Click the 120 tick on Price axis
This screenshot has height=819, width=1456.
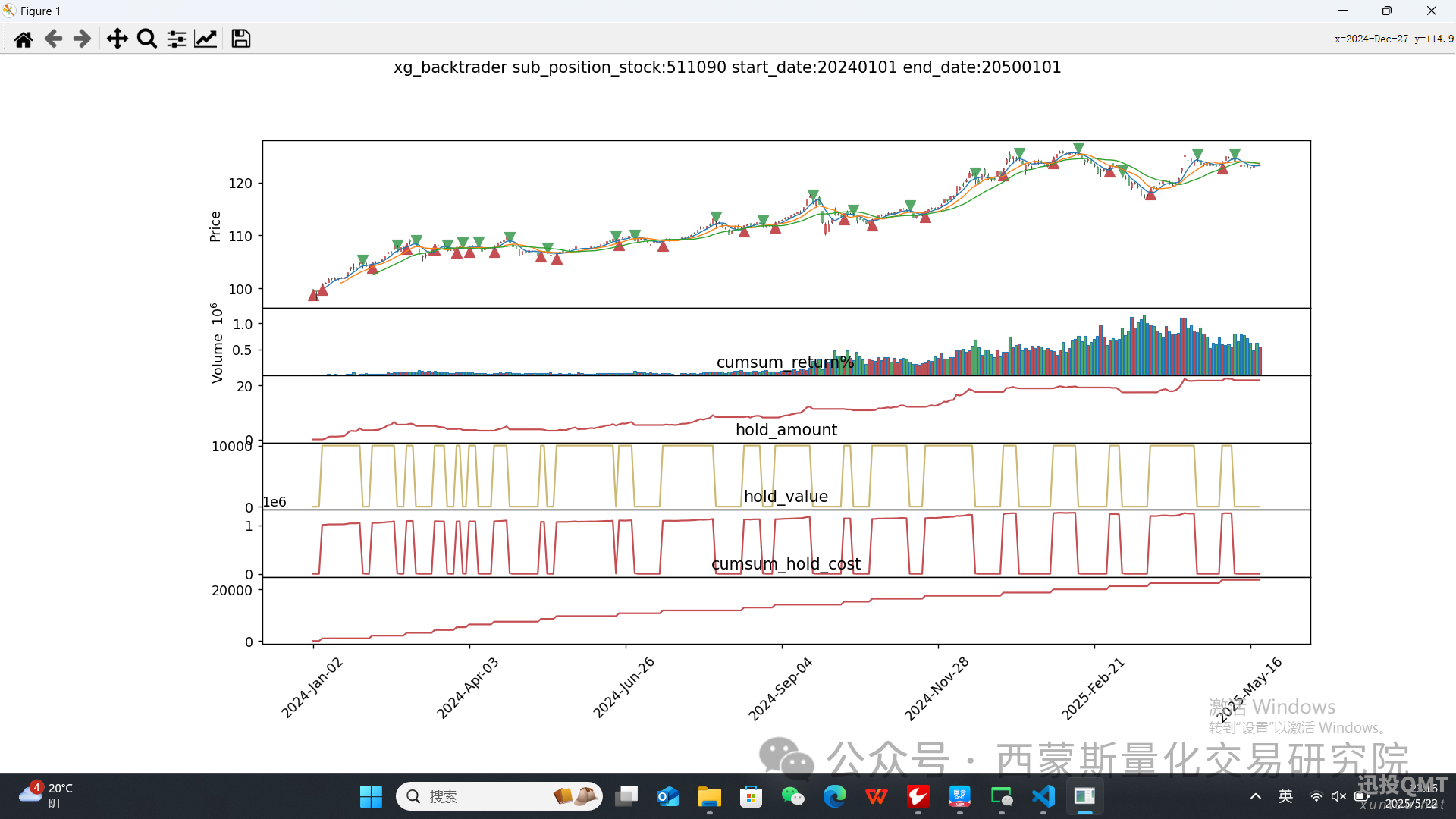240,184
